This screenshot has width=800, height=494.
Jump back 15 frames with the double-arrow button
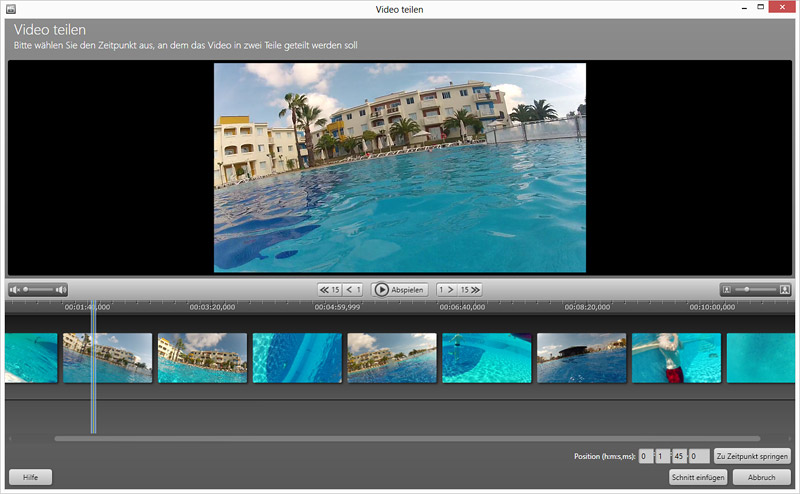329,289
